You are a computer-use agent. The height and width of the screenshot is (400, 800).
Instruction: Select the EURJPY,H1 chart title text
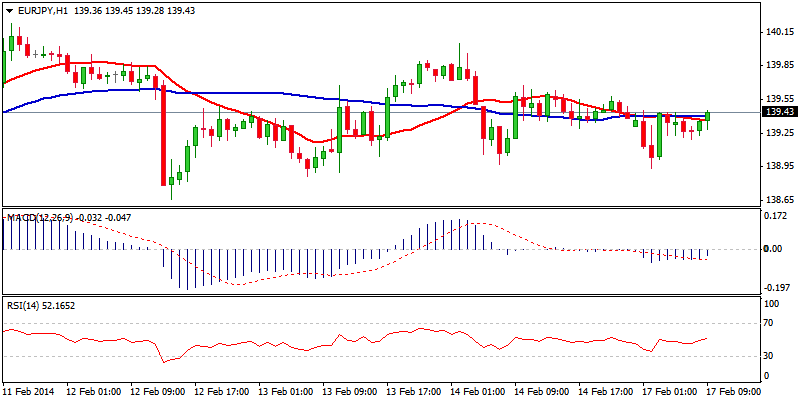42,11
